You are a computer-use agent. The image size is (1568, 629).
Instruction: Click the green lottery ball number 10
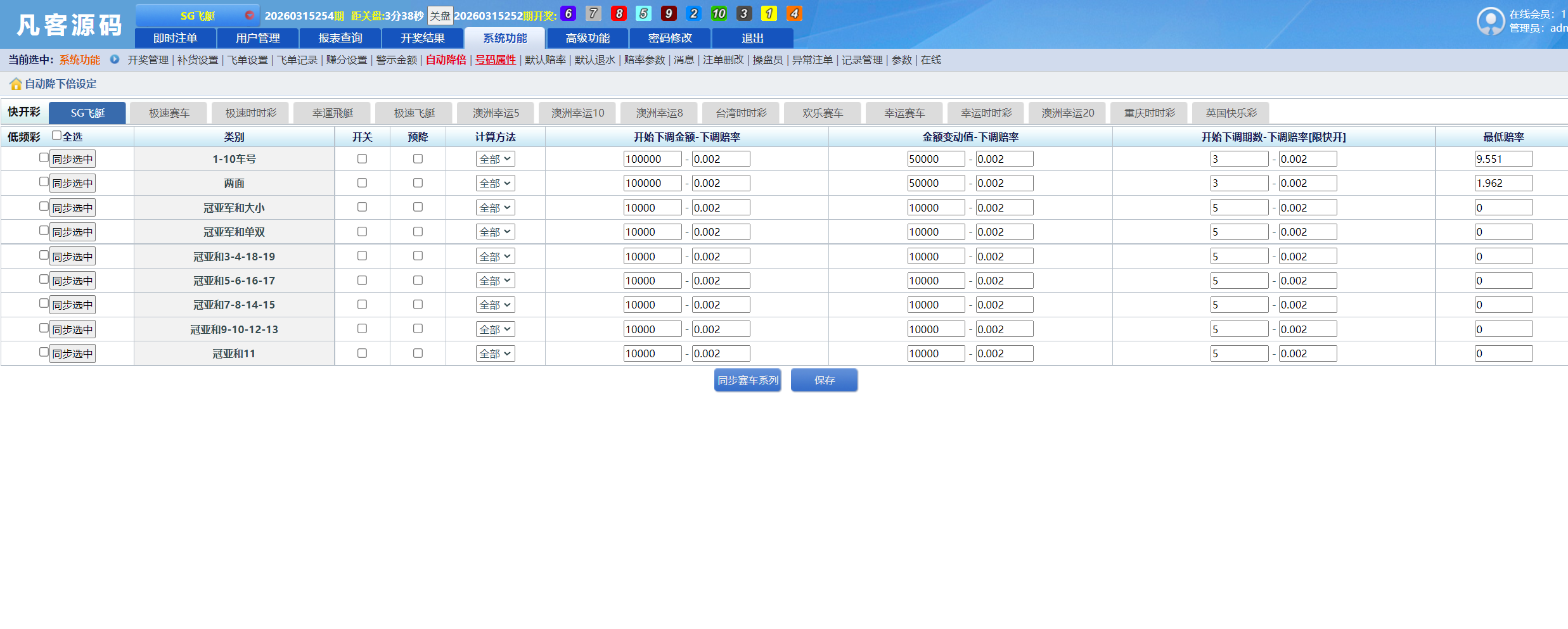pyautogui.click(x=719, y=13)
